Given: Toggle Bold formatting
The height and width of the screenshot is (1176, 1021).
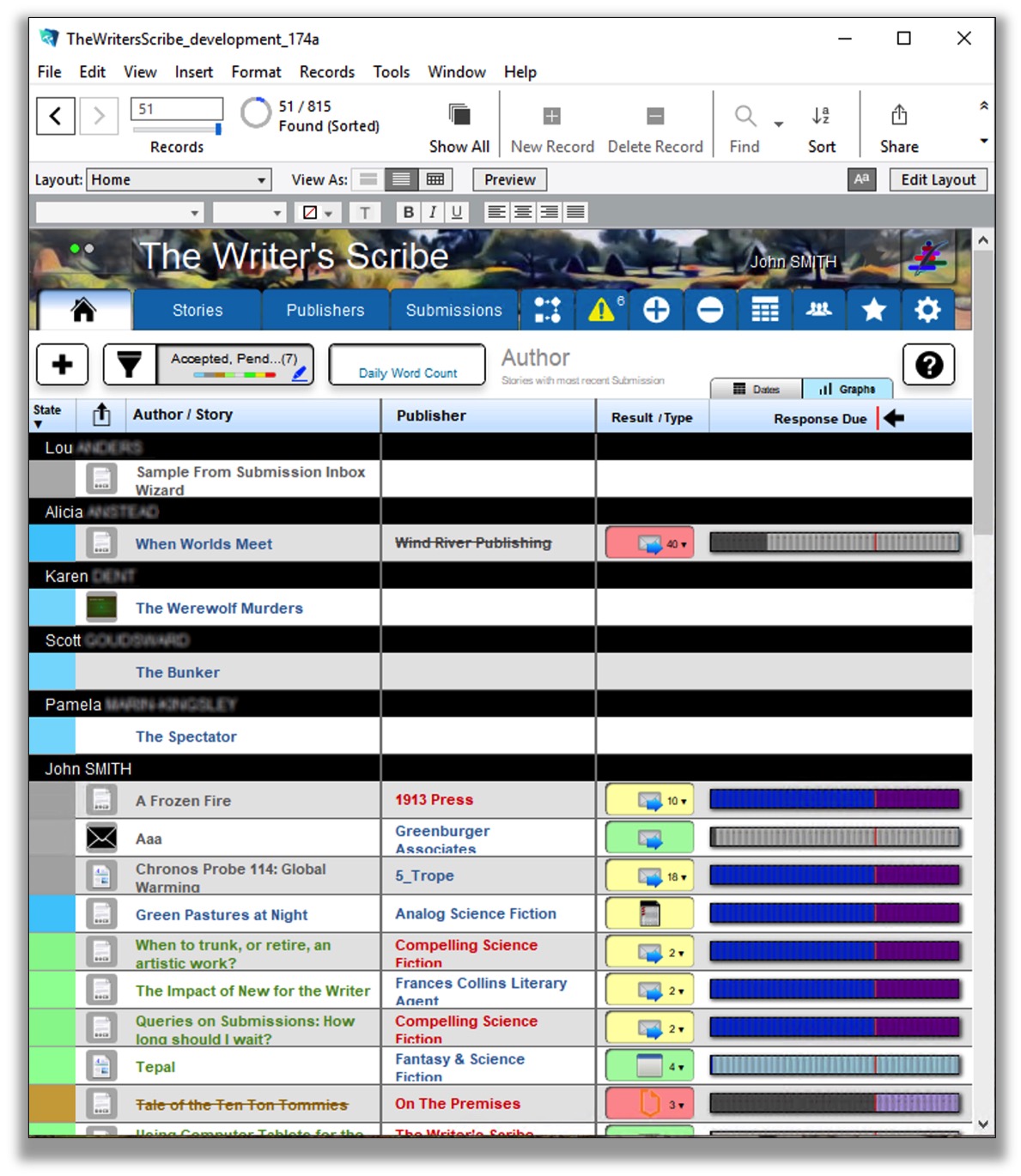Looking at the screenshot, I should [x=409, y=212].
